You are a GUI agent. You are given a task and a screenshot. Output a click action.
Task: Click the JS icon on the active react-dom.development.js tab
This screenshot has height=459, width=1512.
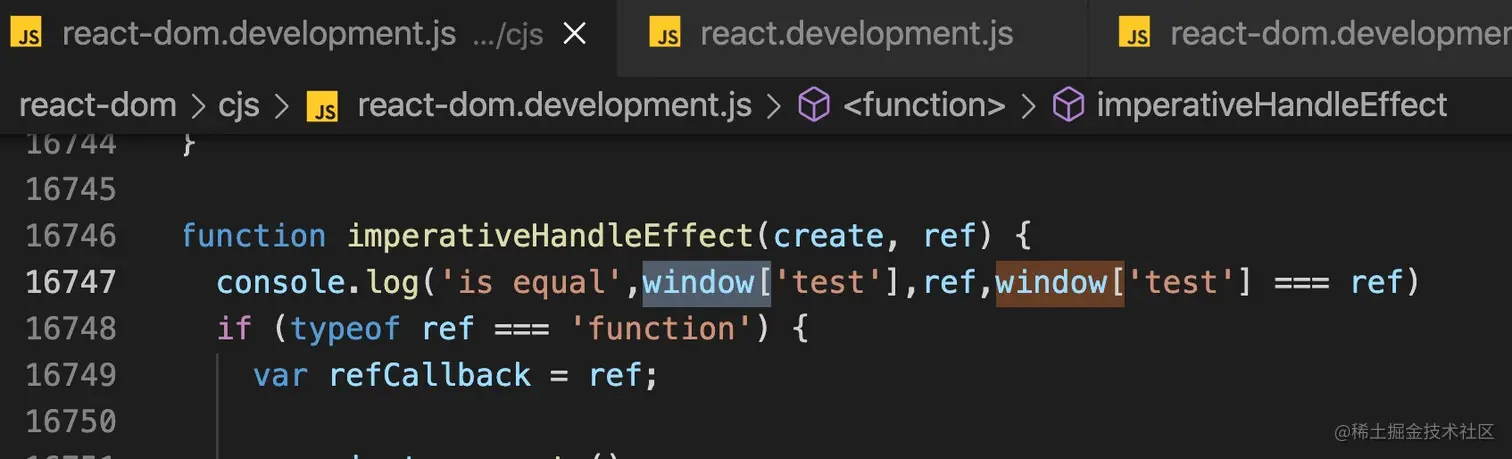click(28, 35)
